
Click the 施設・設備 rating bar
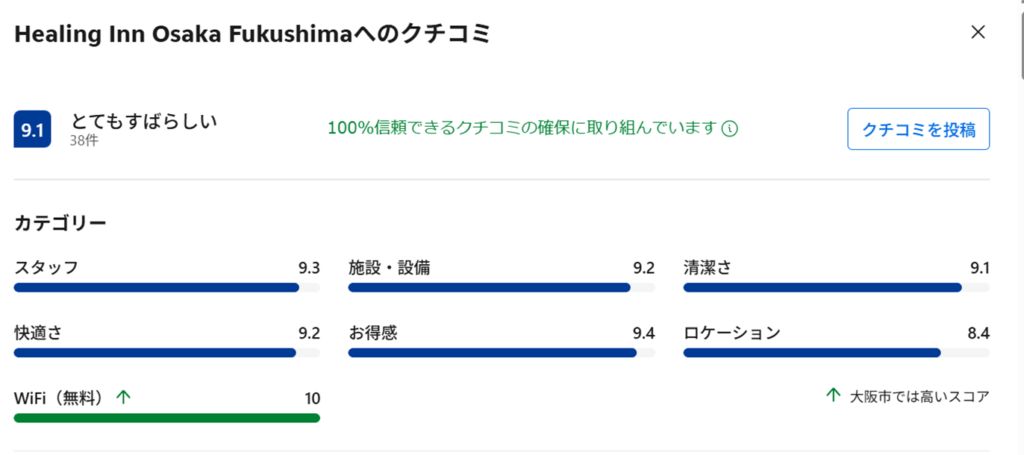pos(502,287)
